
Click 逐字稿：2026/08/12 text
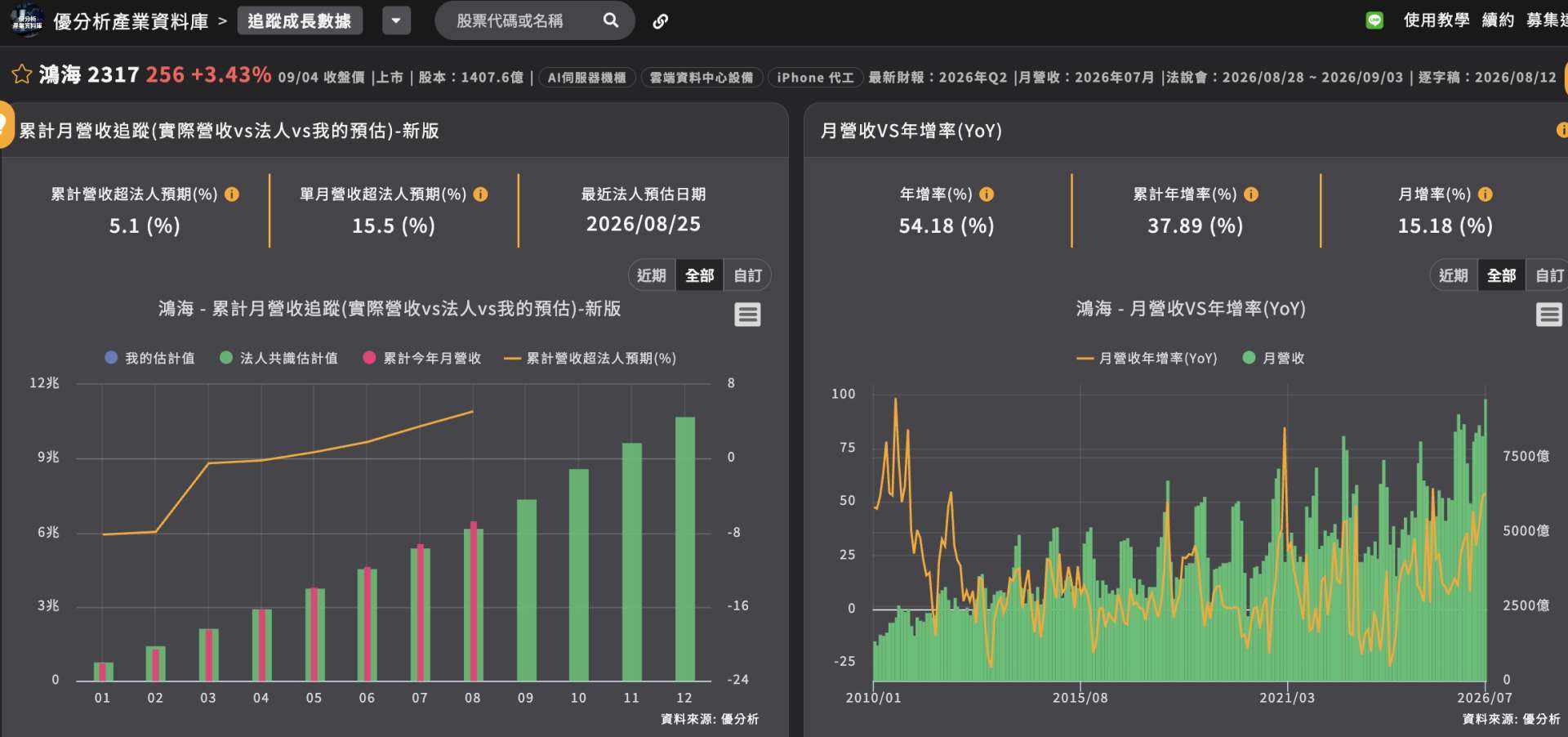pos(1487,78)
